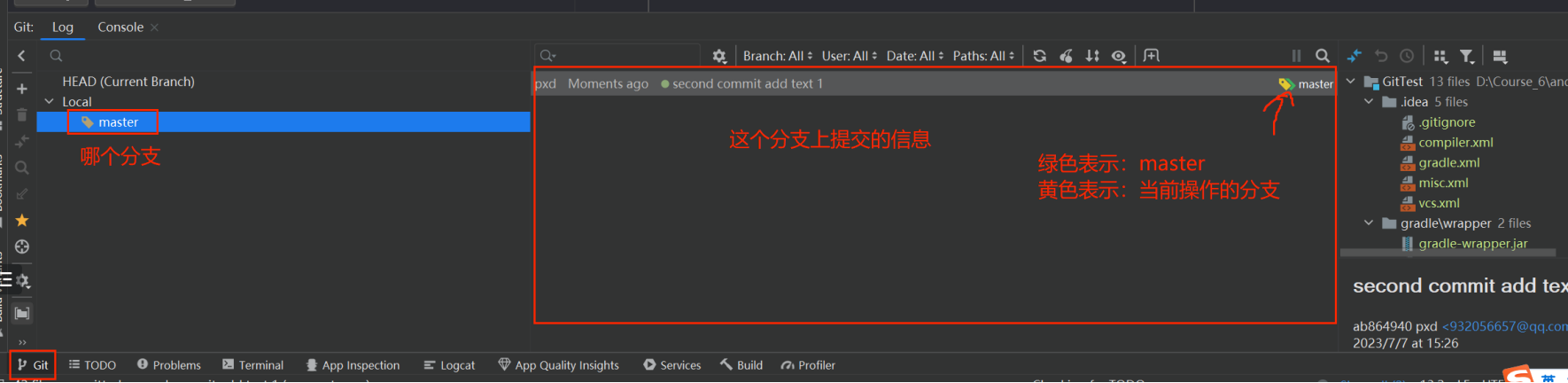1568x383 pixels.
Task: Click the compare-with-current arrows icon in the branch sidebar
Action: pyautogui.click(x=22, y=141)
